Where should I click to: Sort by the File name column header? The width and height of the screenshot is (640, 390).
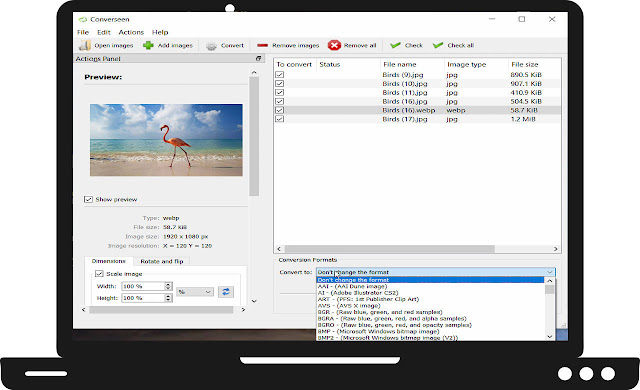(x=412, y=64)
